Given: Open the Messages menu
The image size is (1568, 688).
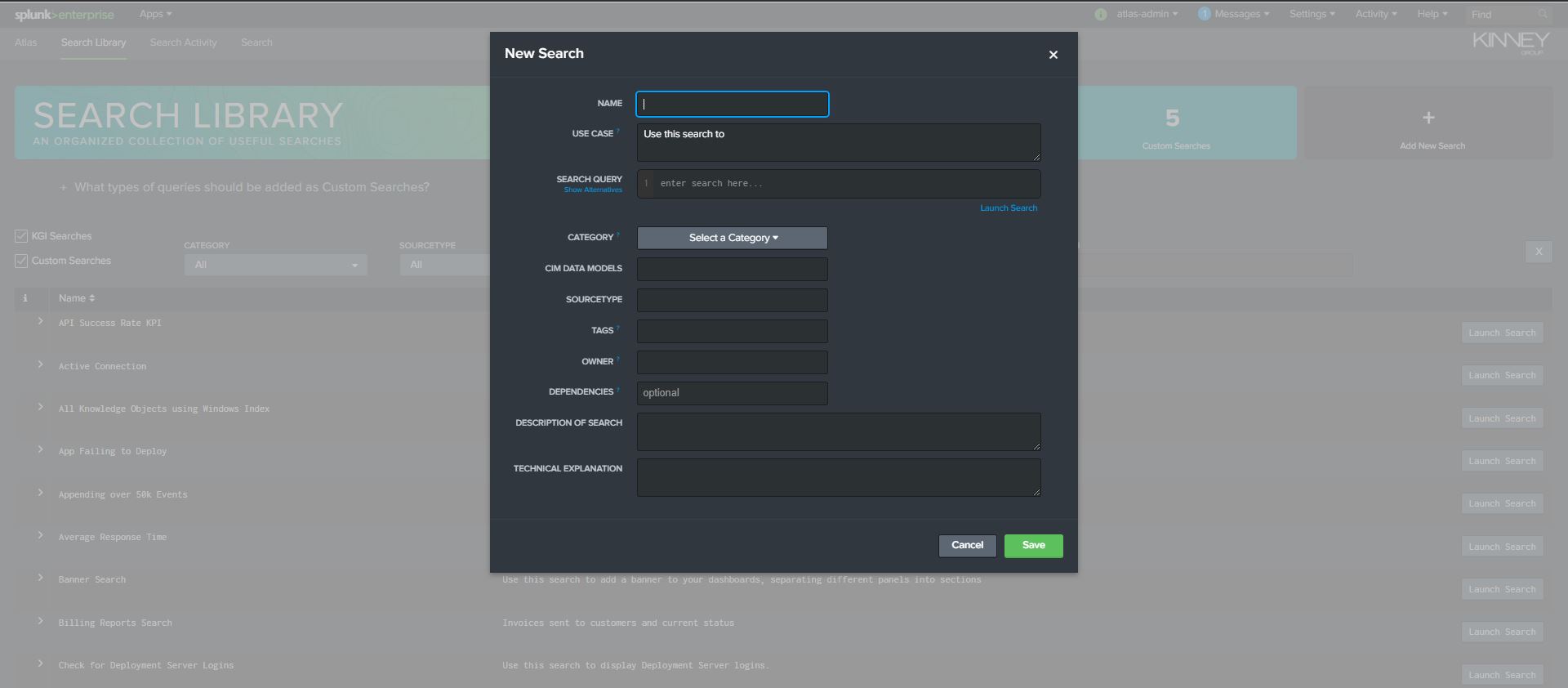Looking at the screenshot, I should point(1242,14).
